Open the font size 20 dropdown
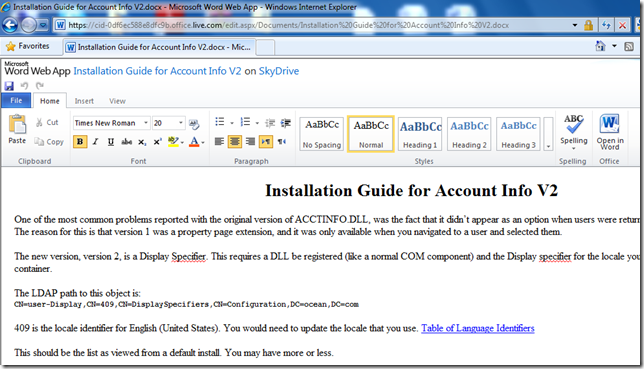 click(x=180, y=123)
